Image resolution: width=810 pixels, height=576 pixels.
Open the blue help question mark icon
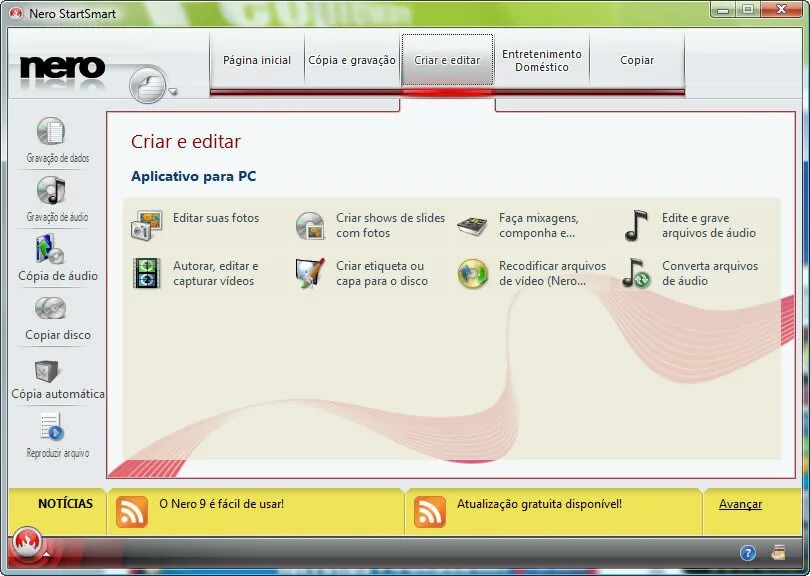(x=747, y=553)
